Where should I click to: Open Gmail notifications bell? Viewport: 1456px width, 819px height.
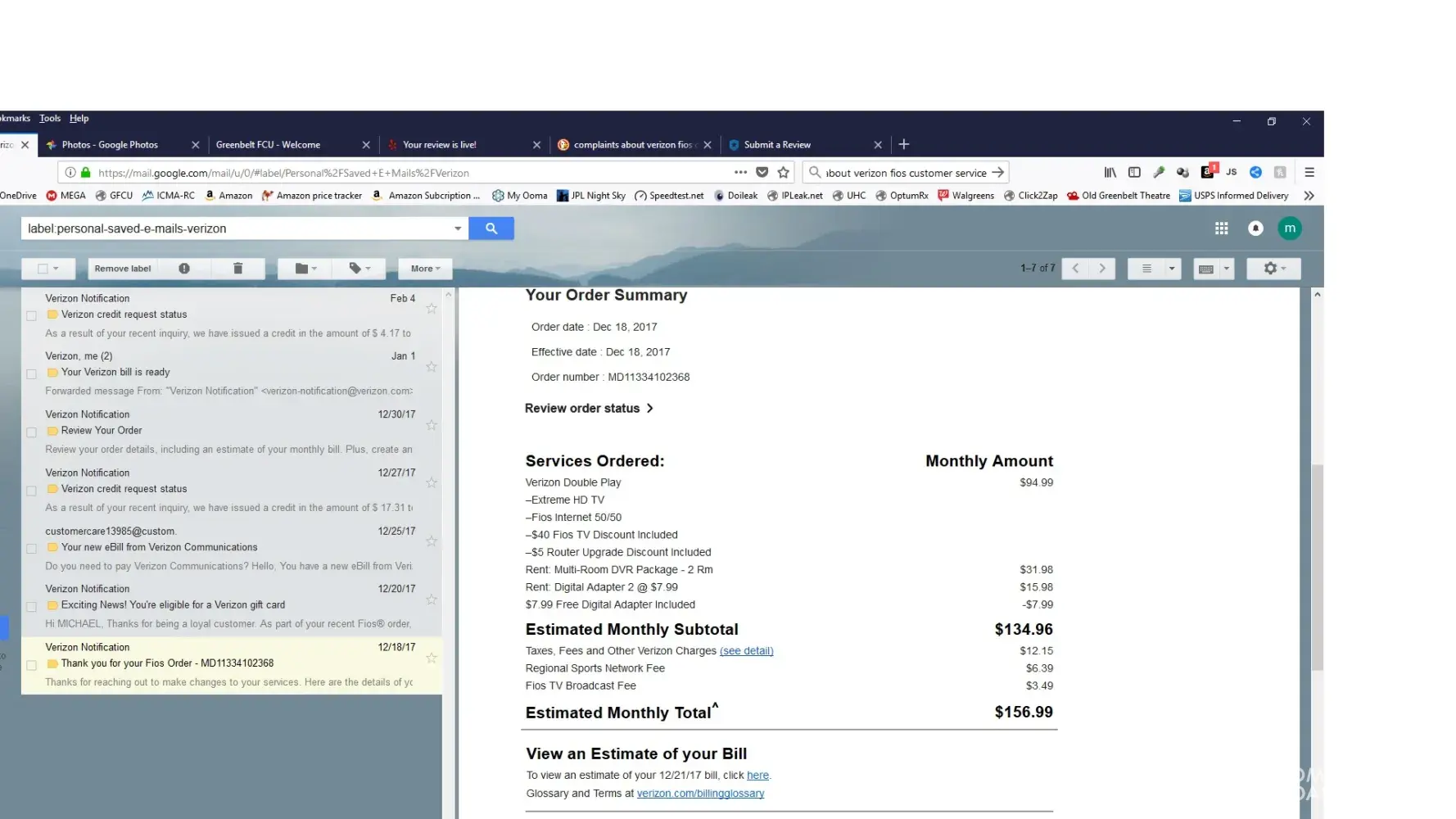tap(1255, 229)
